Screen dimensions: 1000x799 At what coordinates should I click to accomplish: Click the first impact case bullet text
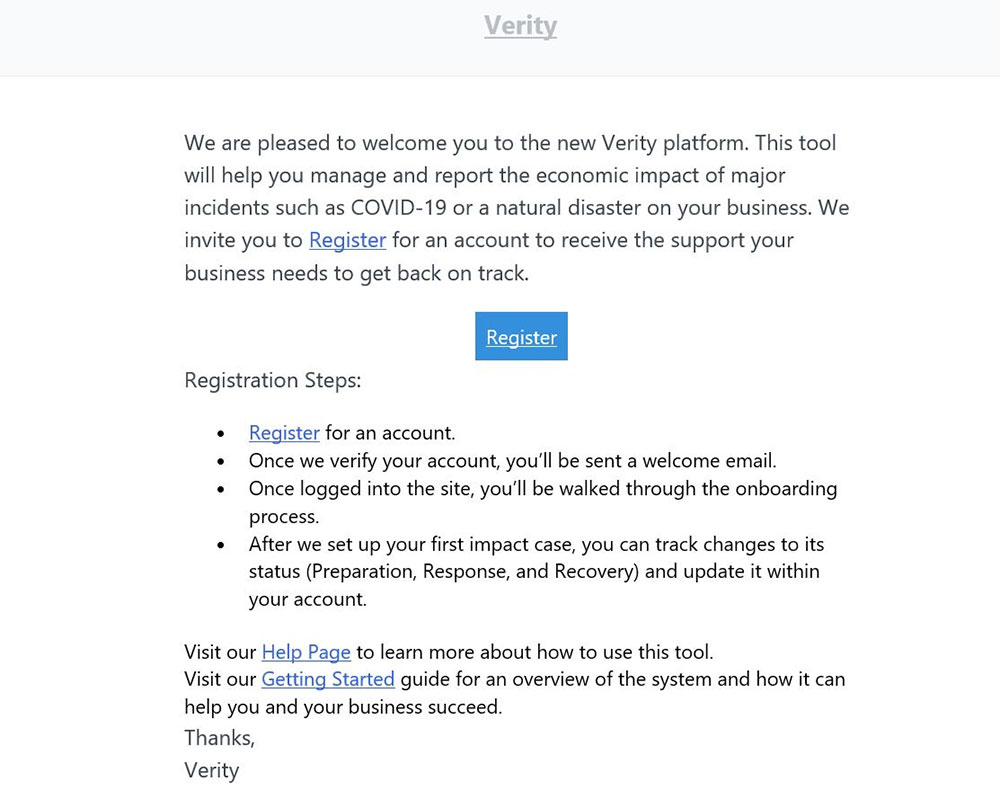click(536, 545)
